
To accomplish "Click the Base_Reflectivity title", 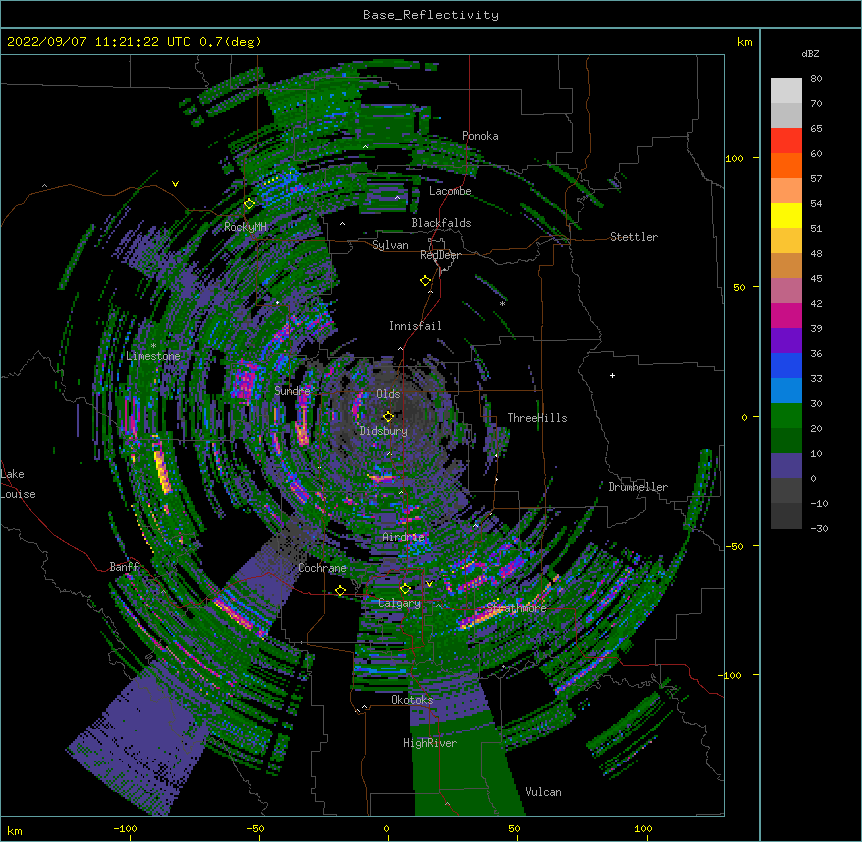I will tap(431, 15).
